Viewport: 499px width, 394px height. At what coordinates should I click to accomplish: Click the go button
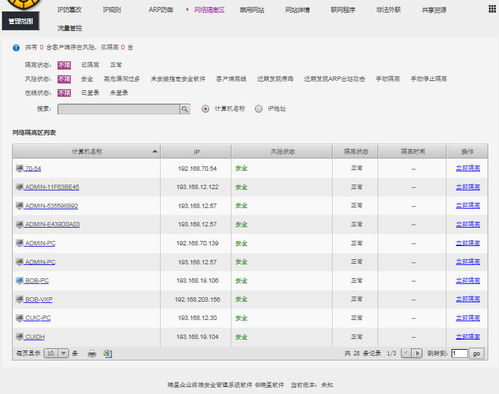(x=477, y=353)
